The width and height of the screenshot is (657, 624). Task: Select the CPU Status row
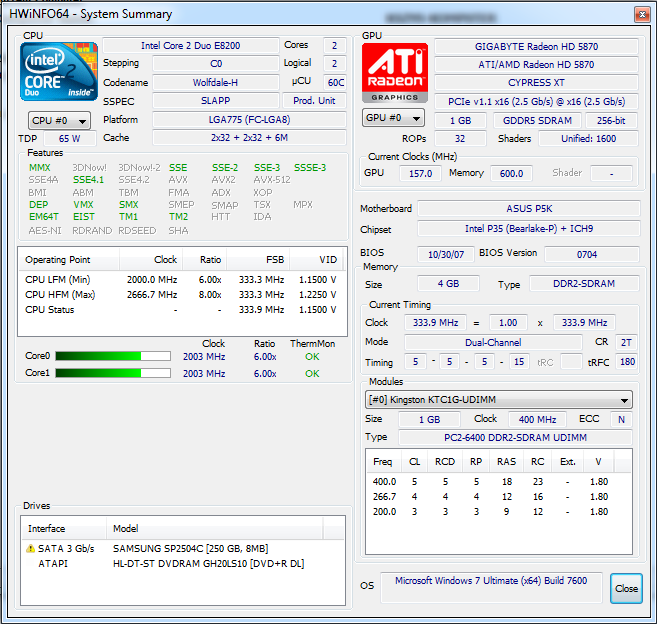[181, 310]
